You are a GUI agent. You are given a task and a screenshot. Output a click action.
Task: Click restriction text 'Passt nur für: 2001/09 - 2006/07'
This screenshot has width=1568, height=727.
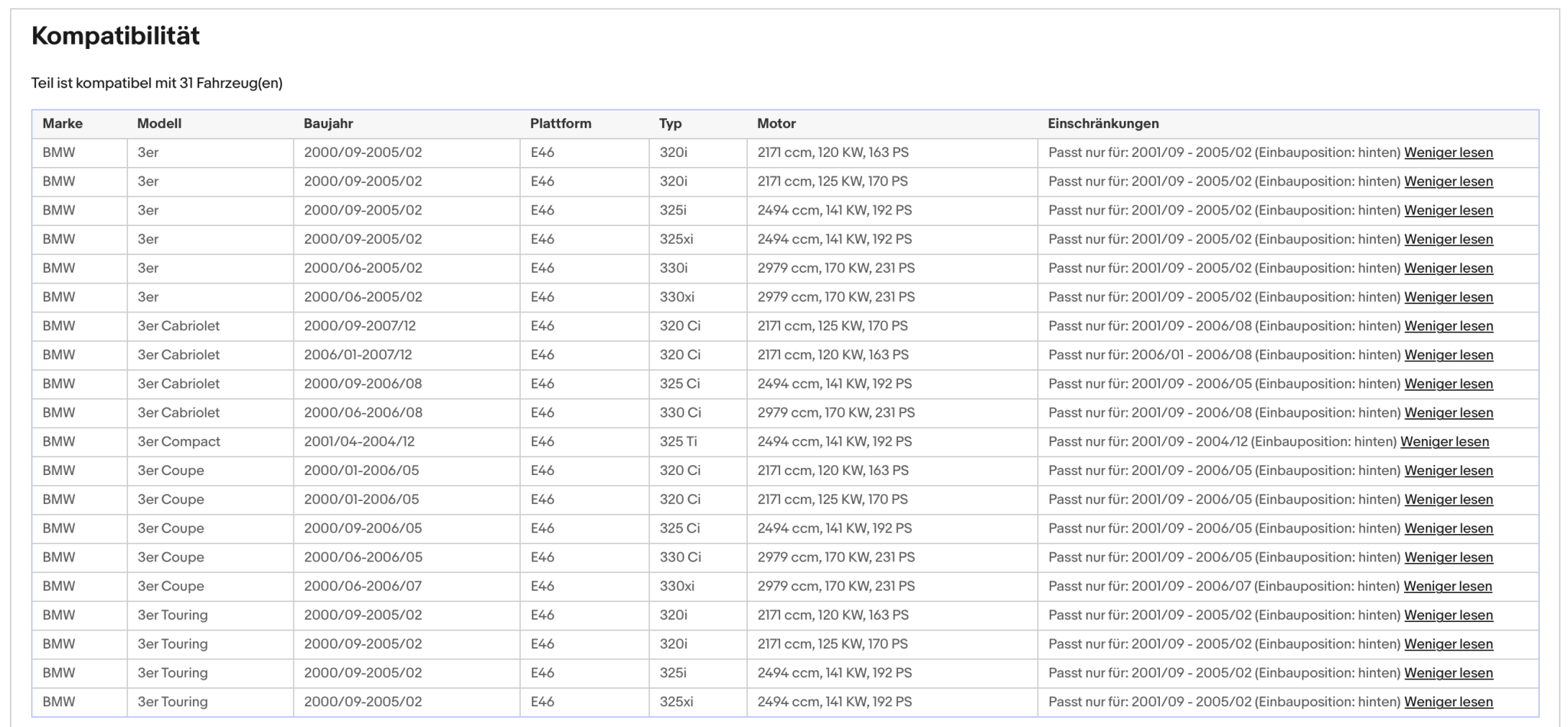point(1150,586)
